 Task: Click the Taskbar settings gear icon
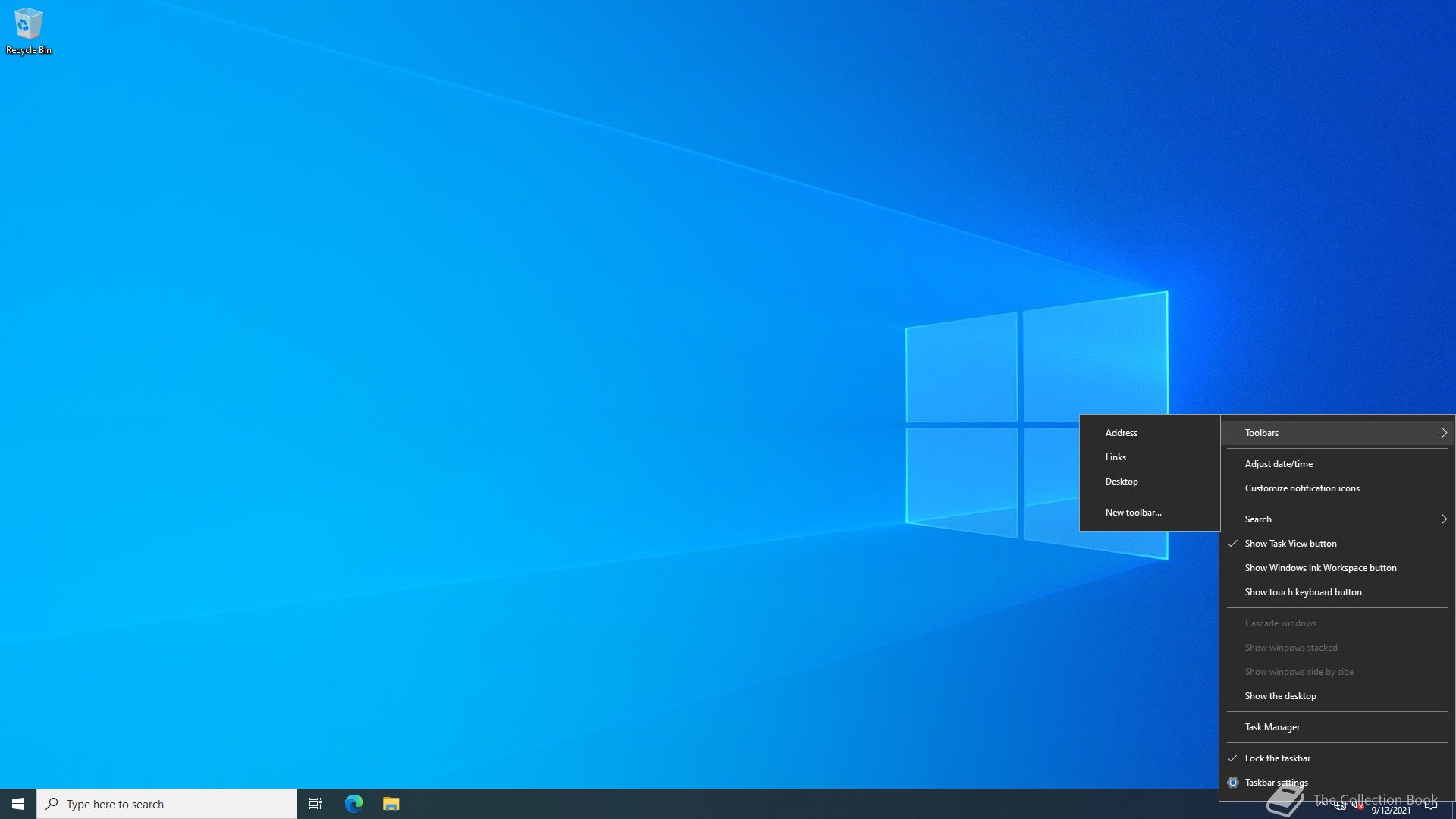click(1233, 783)
